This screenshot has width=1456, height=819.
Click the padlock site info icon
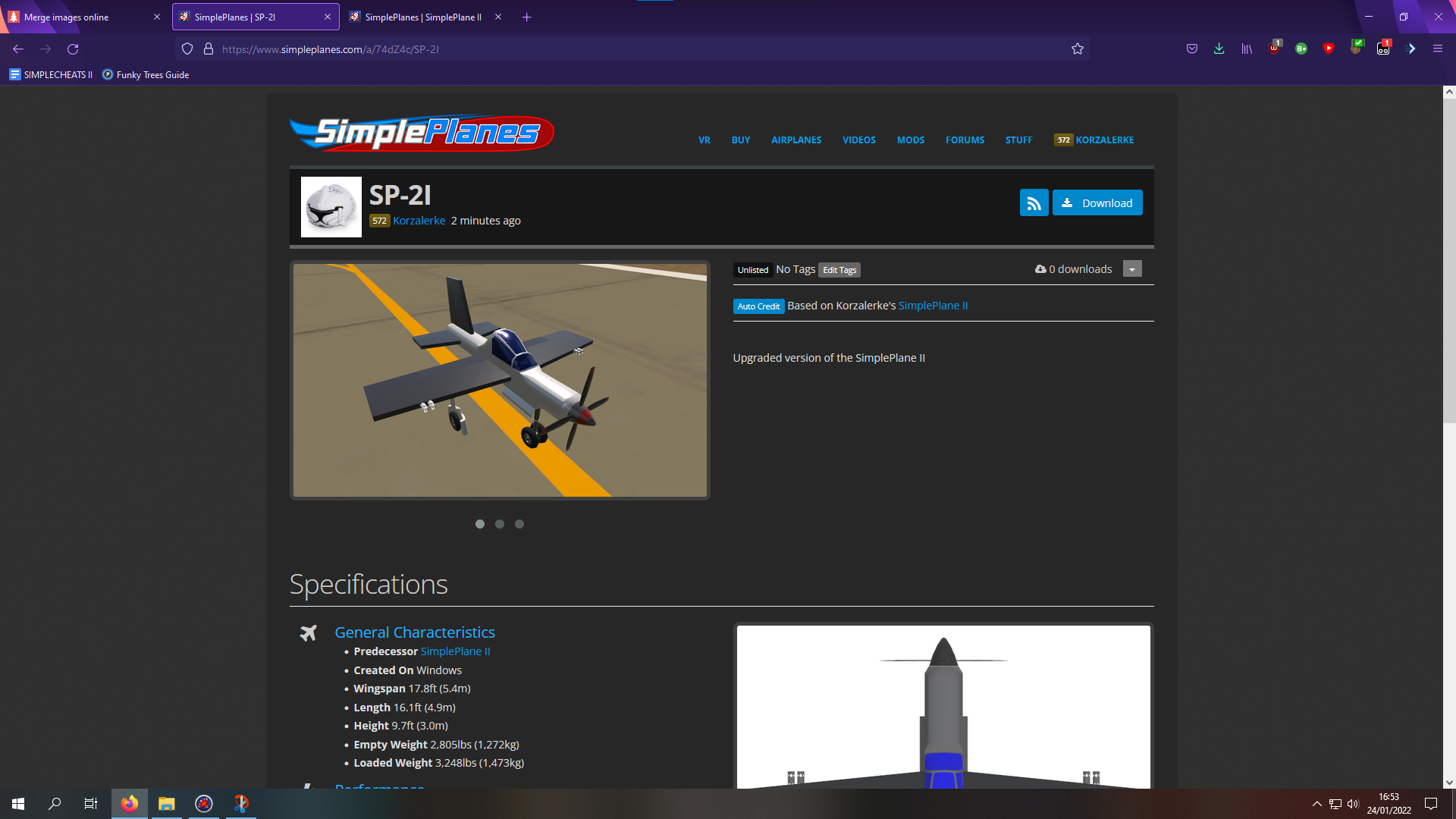(x=209, y=49)
